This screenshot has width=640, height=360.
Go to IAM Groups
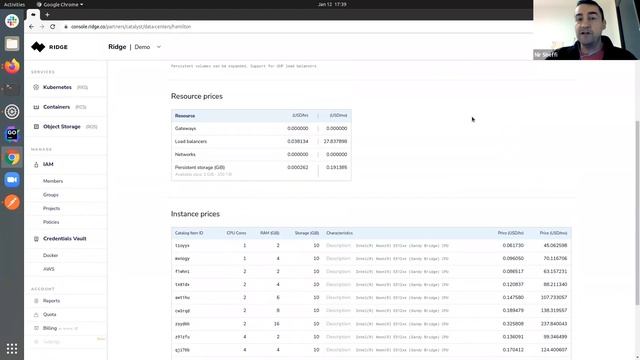tap(51, 195)
